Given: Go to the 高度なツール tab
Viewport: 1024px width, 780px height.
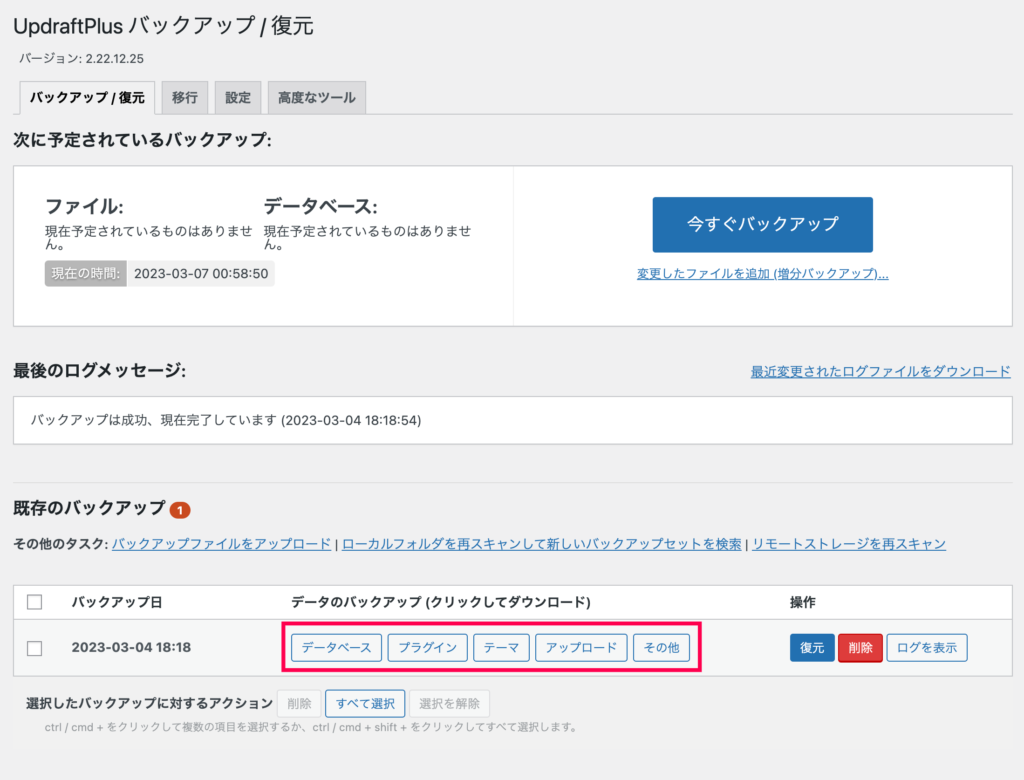Looking at the screenshot, I should (317, 98).
